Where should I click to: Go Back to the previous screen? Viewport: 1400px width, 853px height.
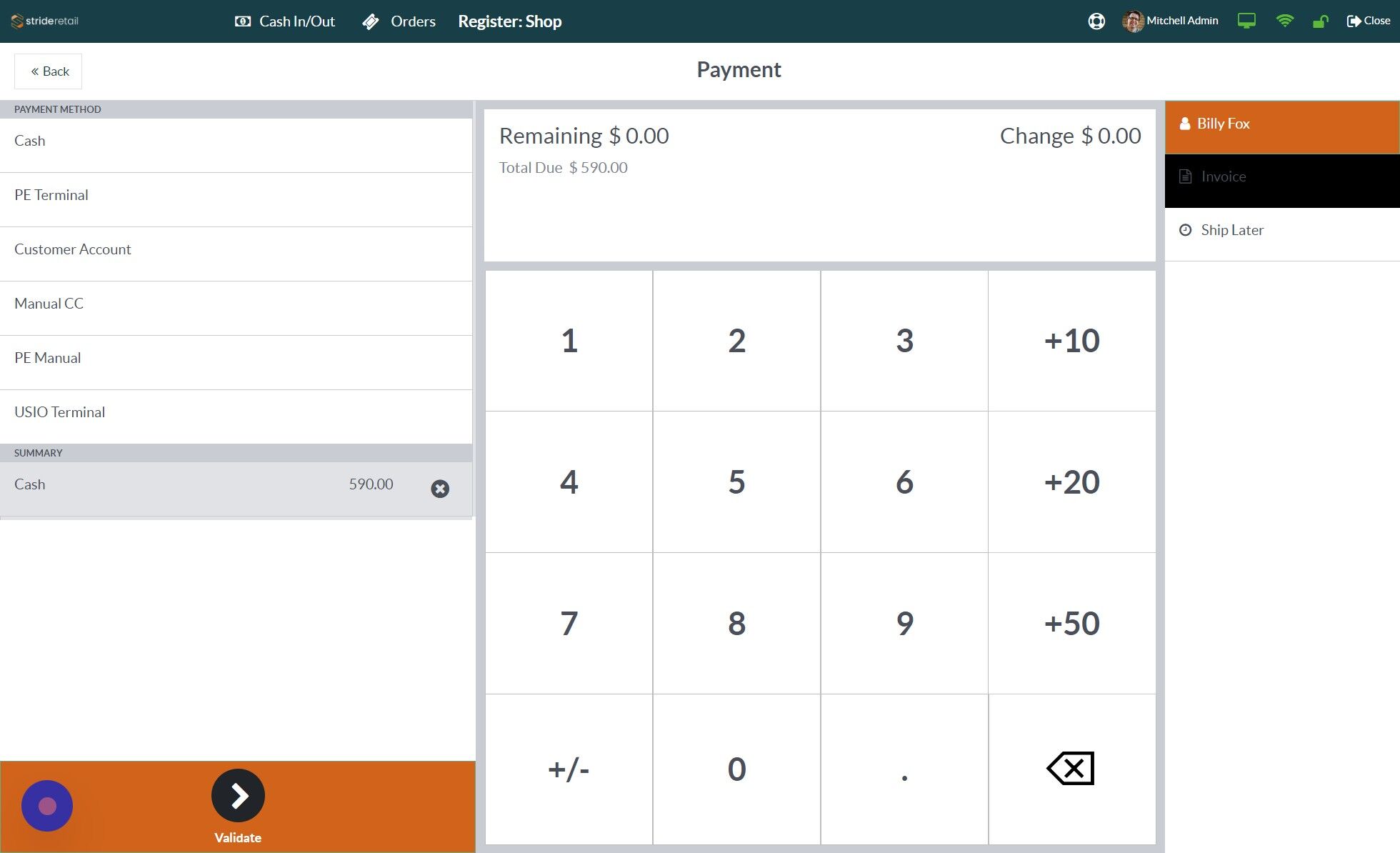48,71
